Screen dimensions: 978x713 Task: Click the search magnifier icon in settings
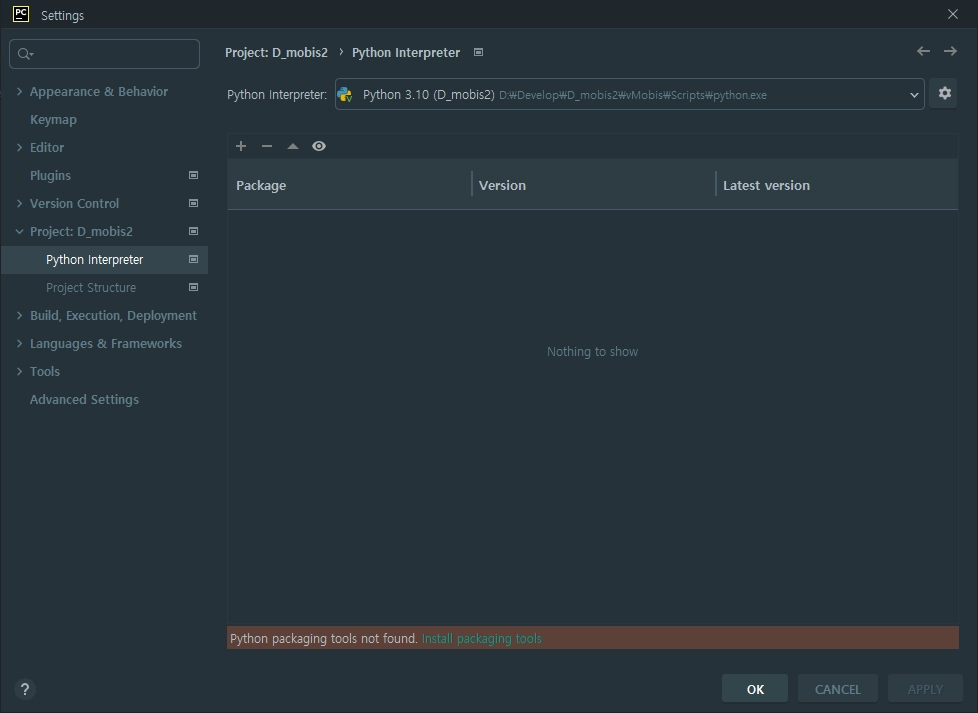point(24,54)
